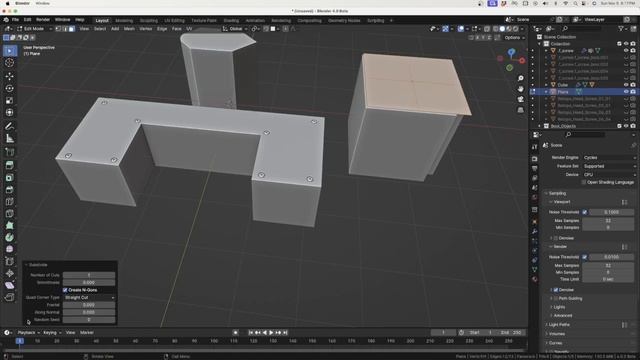Click the Viewport Max Samples field
The height and width of the screenshot is (360, 640).
point(608,220)
